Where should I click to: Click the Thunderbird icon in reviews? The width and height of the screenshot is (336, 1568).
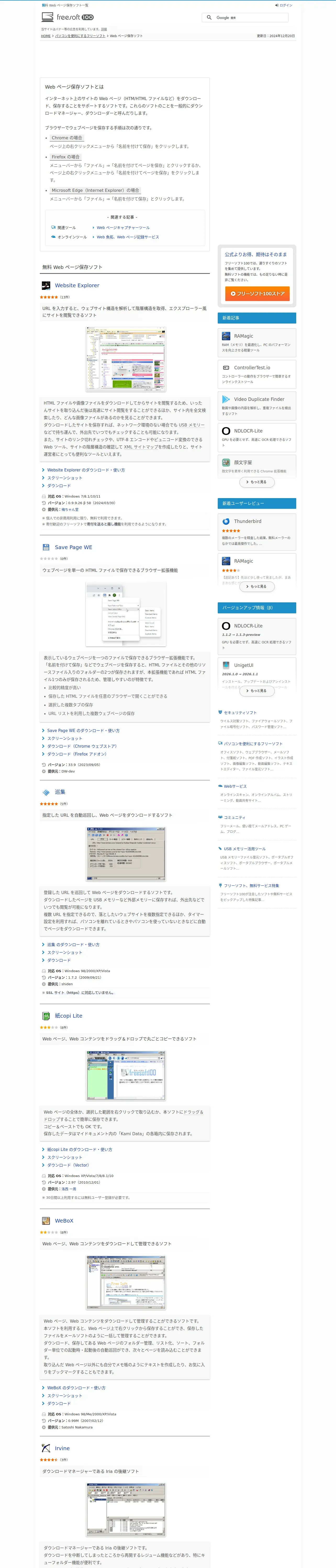point(226,521)
